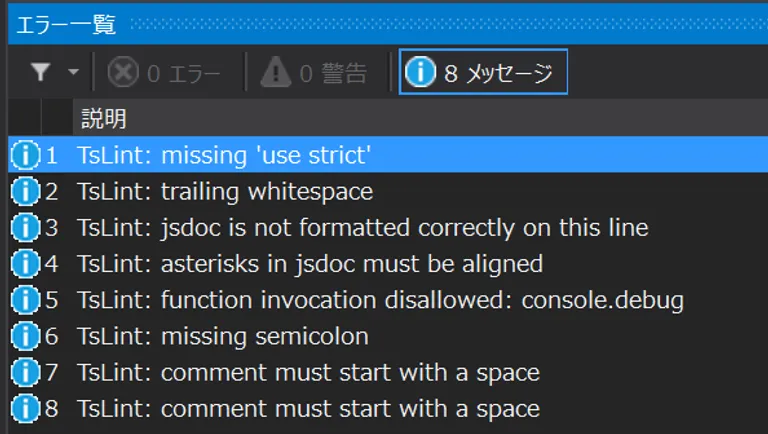768x434 pixels.
Task: Toggle the 0 警告 warnings filter
Action: (313, 72)
